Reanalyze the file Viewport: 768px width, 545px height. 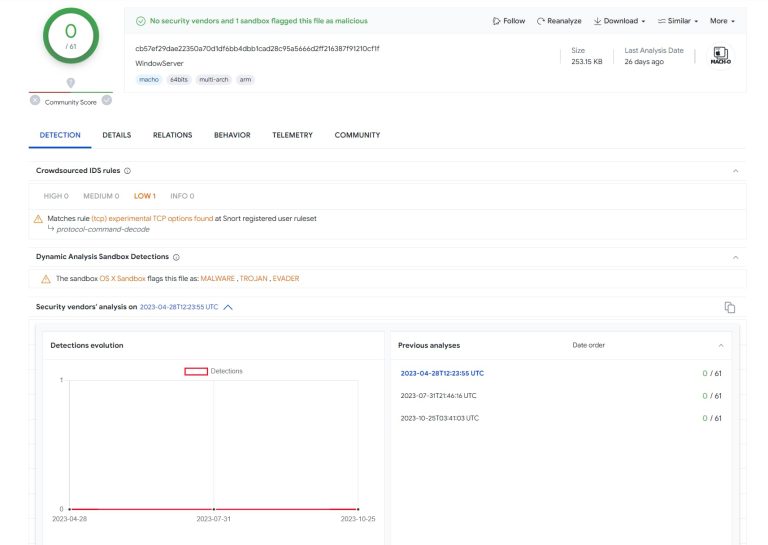click(x=559, y=21)
